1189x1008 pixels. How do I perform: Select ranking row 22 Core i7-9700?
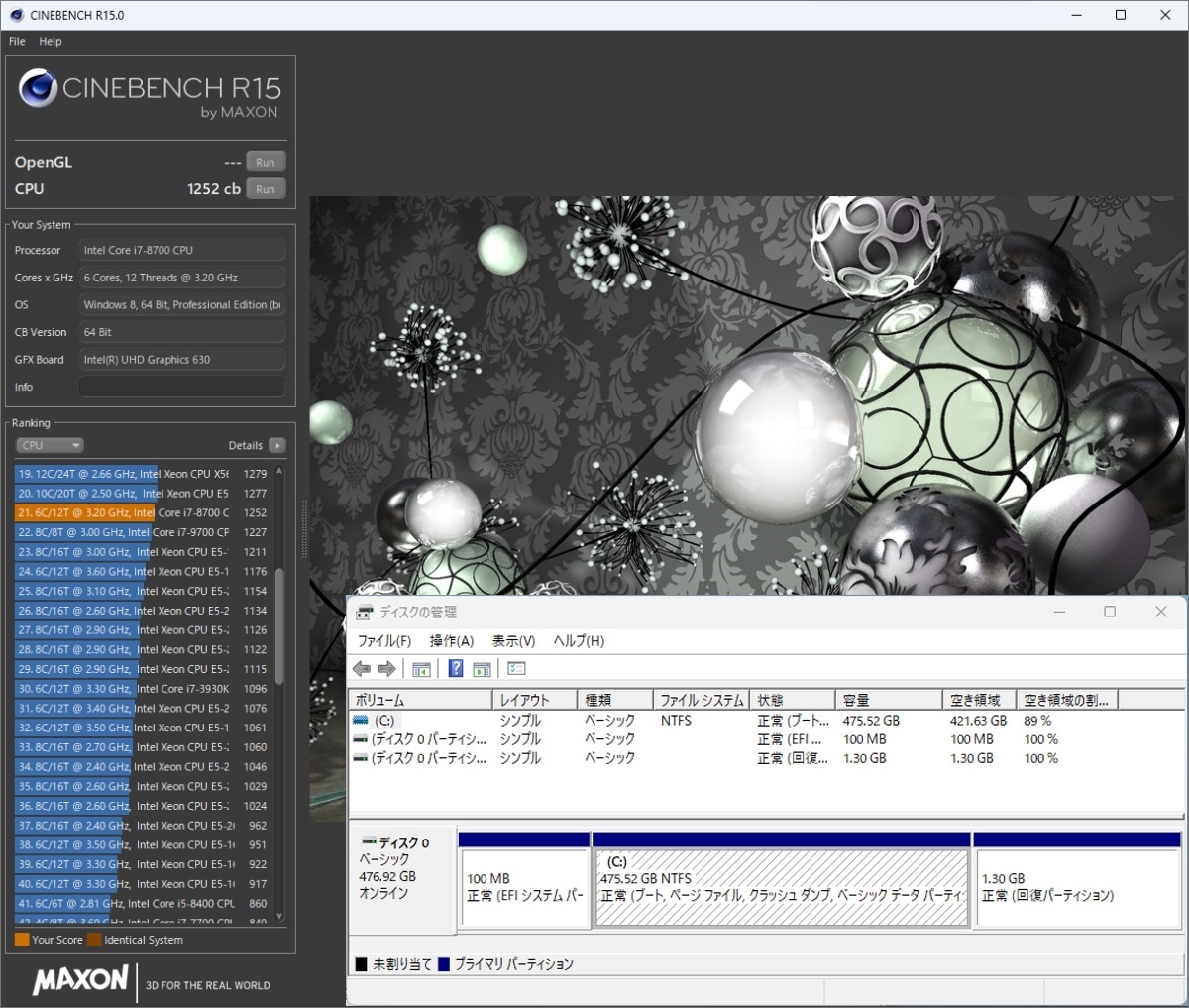point(143,532)
